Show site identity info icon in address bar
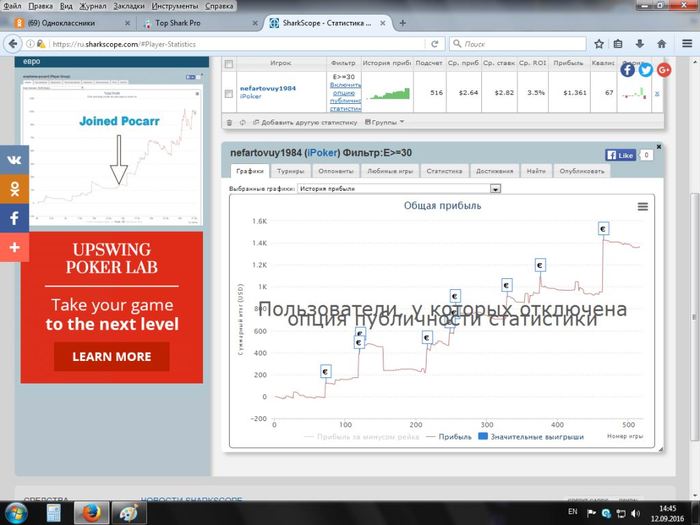Viewport: 700px width, 525px height. [x=29, y=44]
